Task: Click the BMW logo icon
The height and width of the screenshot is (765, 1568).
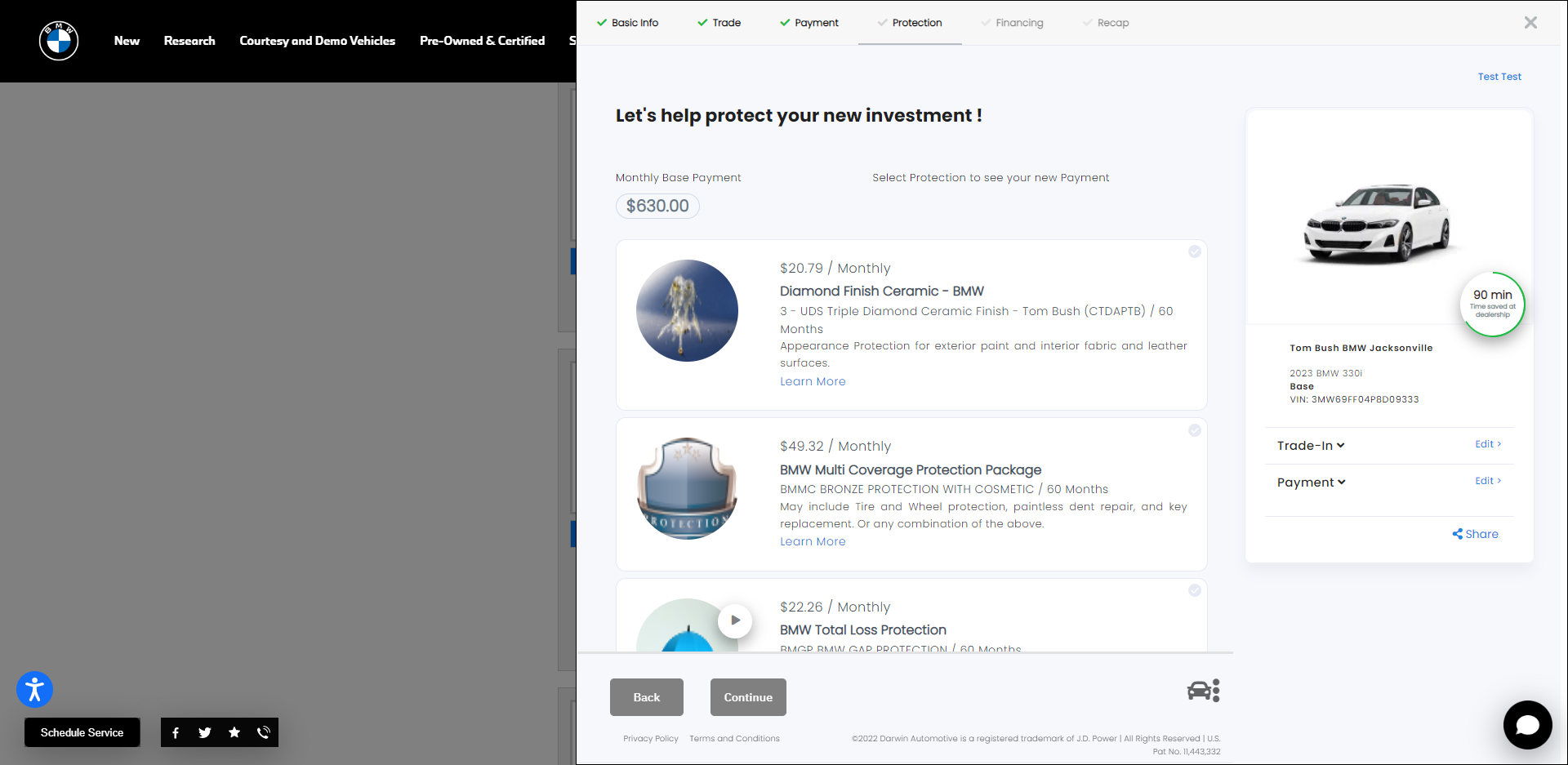Action: coord(59,41)
